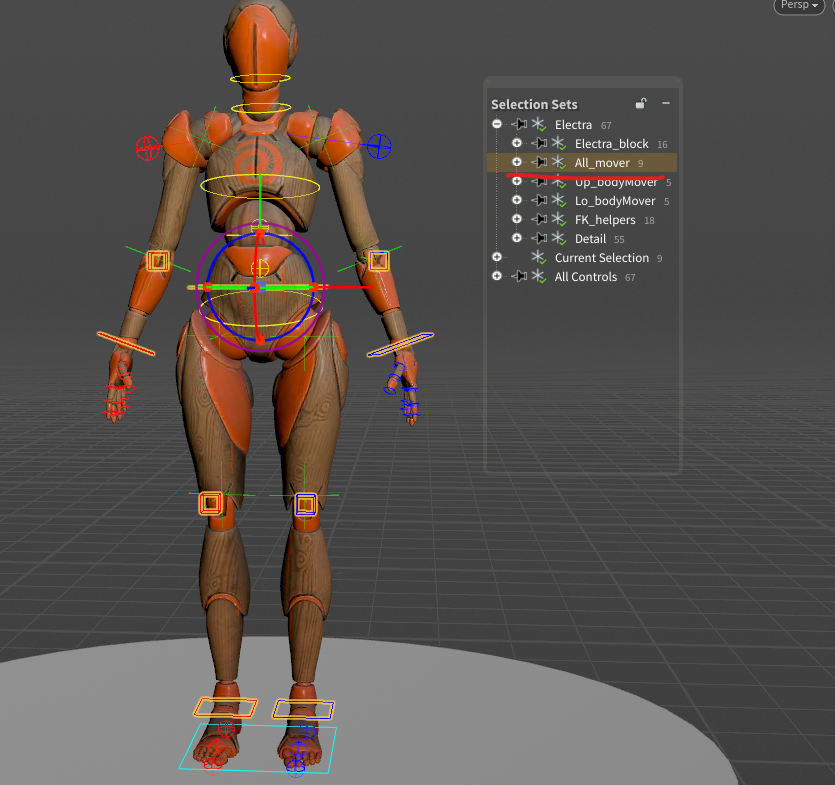Viewport: 835px width, 785px height.
Task: Click the pin icon for All_mover
Action: 539,162
